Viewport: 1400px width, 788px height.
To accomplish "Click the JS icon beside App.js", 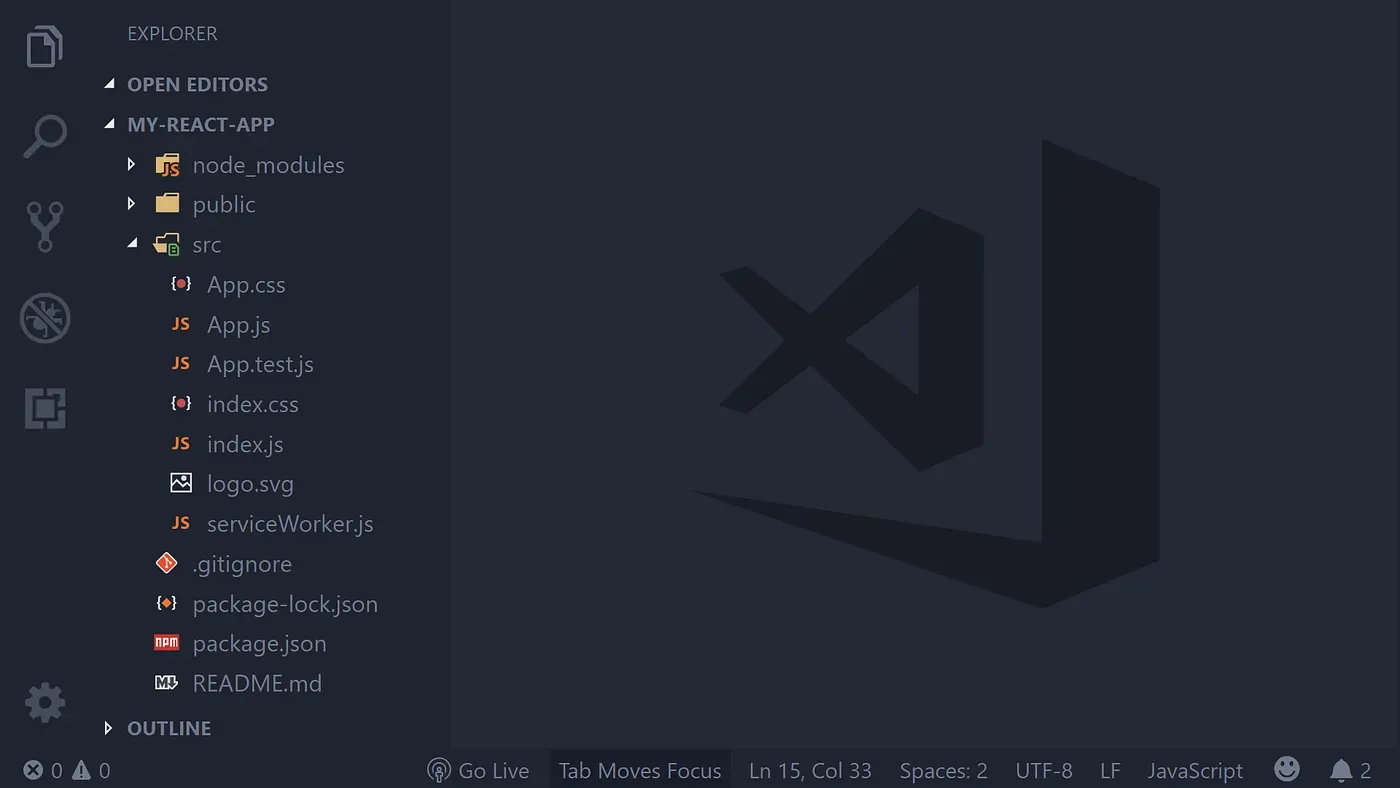I will [181, 324].
